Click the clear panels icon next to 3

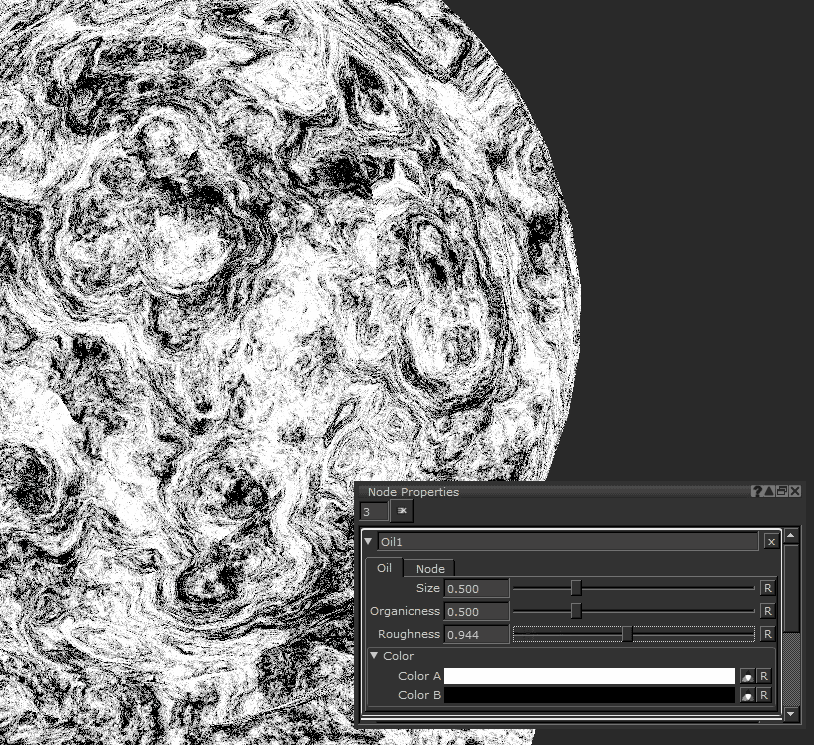pyautogui.click(x=402, y=511)
